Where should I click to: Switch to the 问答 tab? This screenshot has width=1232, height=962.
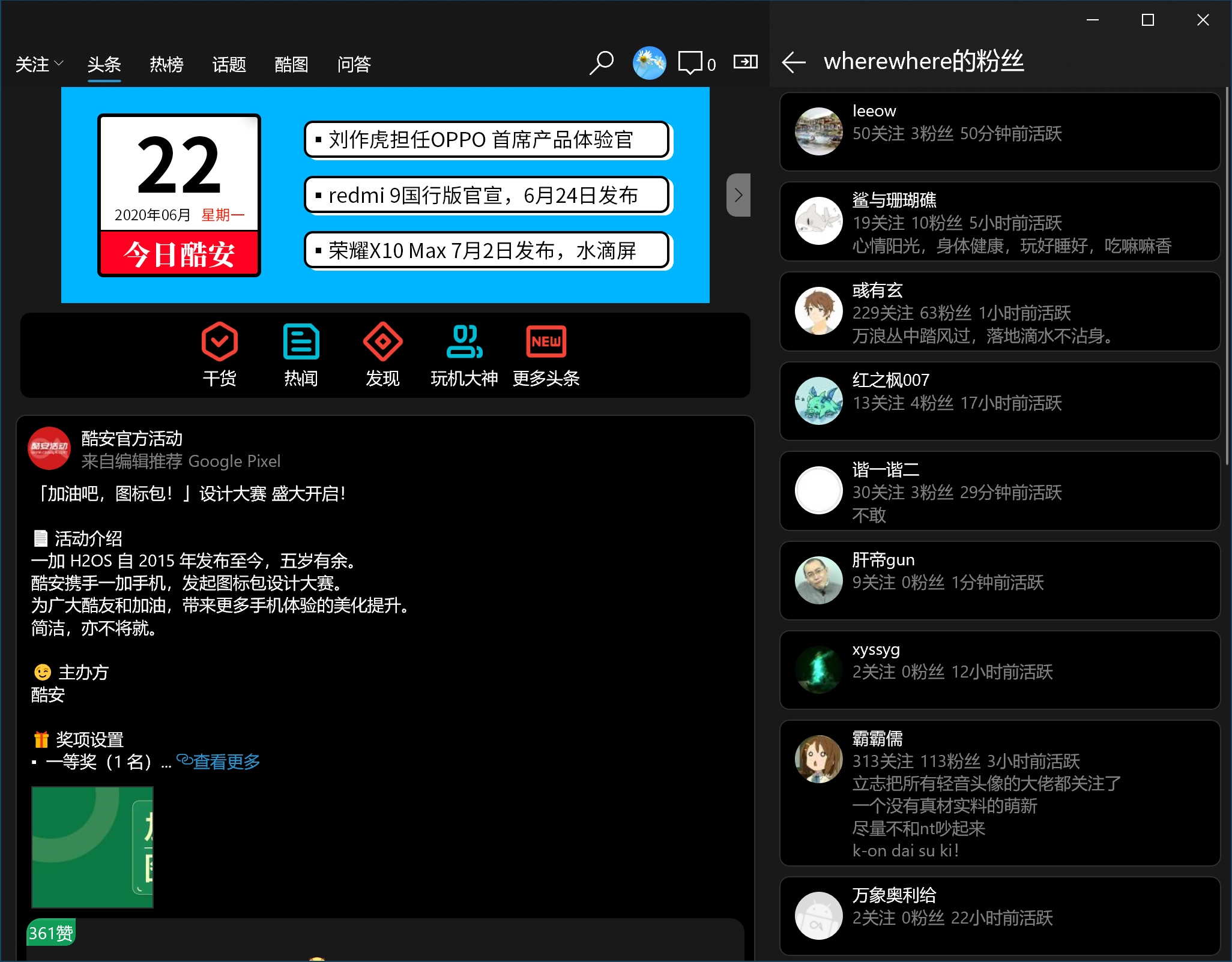click(x=354, y=64)
